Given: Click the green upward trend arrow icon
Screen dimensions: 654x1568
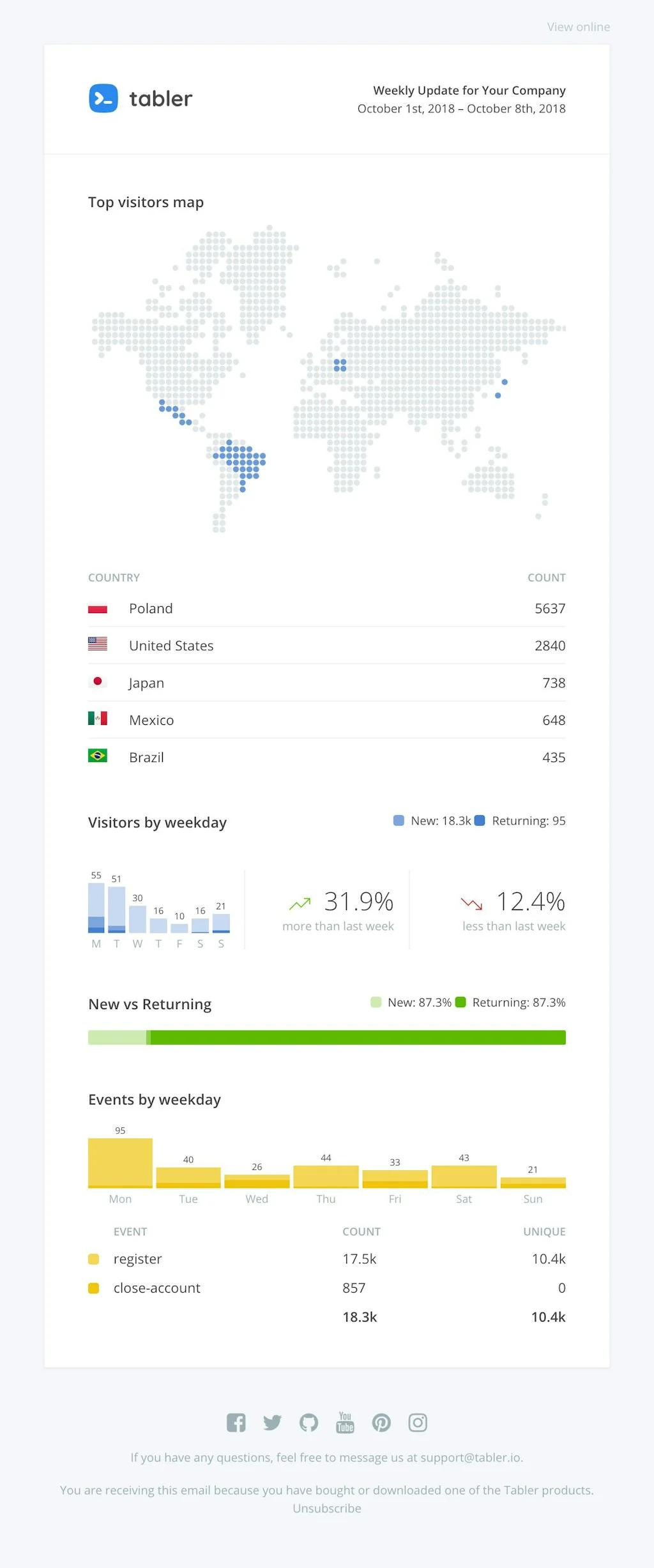Looking at the screenshot, I should point(300,903).
